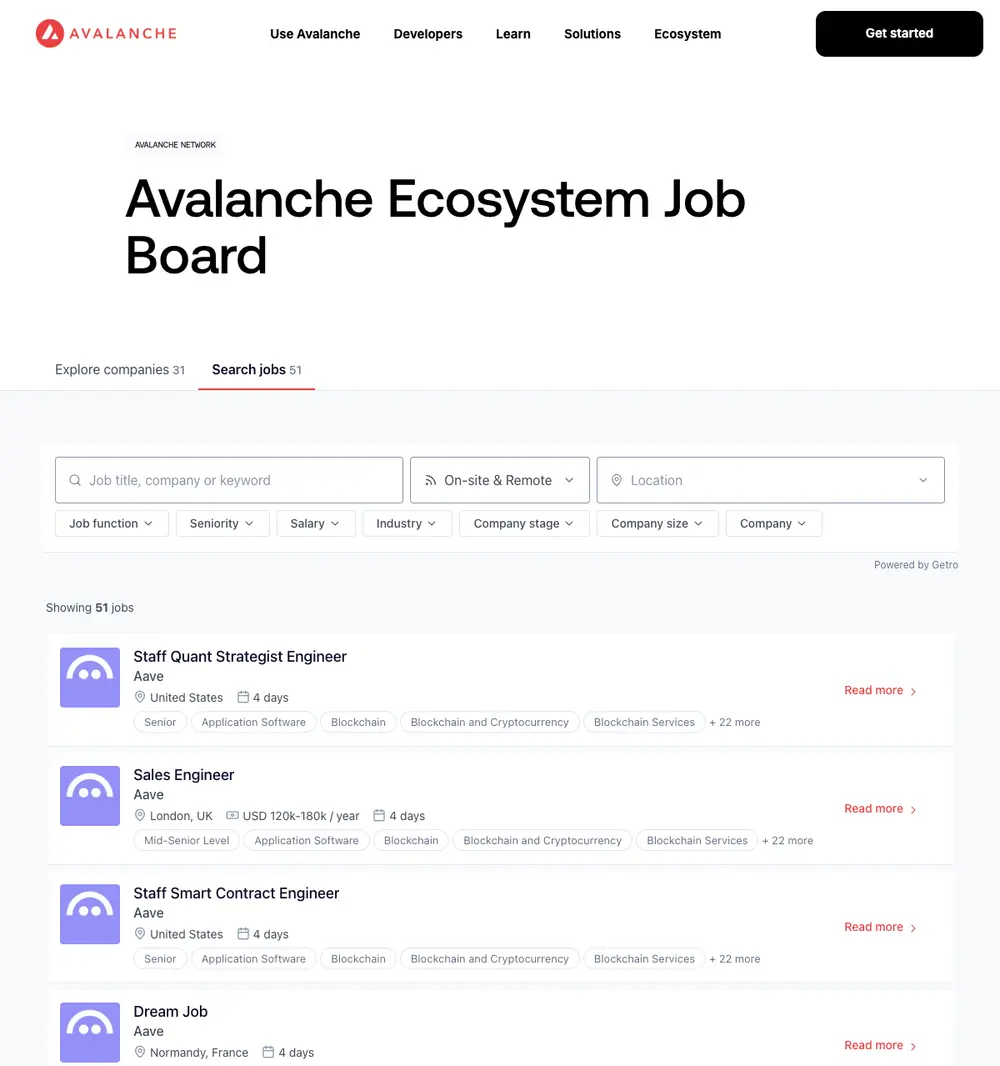Click Blockchain and Cryptocurrency tag on Staff Smart Contract Engineer

(489, 959)
